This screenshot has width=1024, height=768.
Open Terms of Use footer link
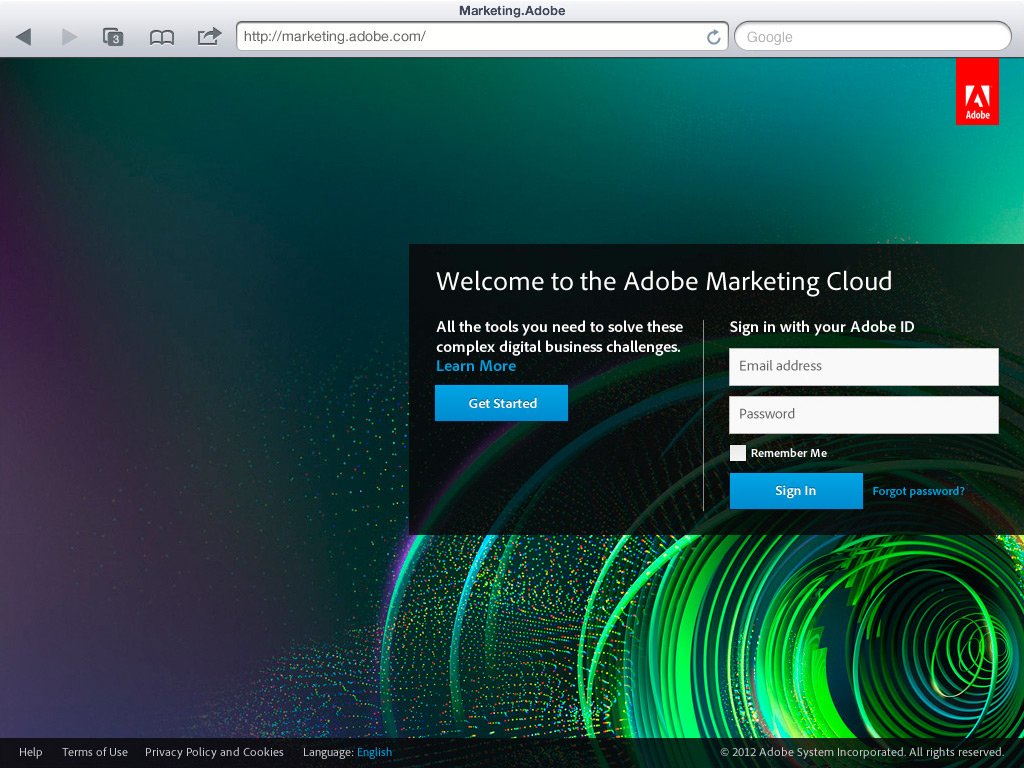click(x=95, y=752)
